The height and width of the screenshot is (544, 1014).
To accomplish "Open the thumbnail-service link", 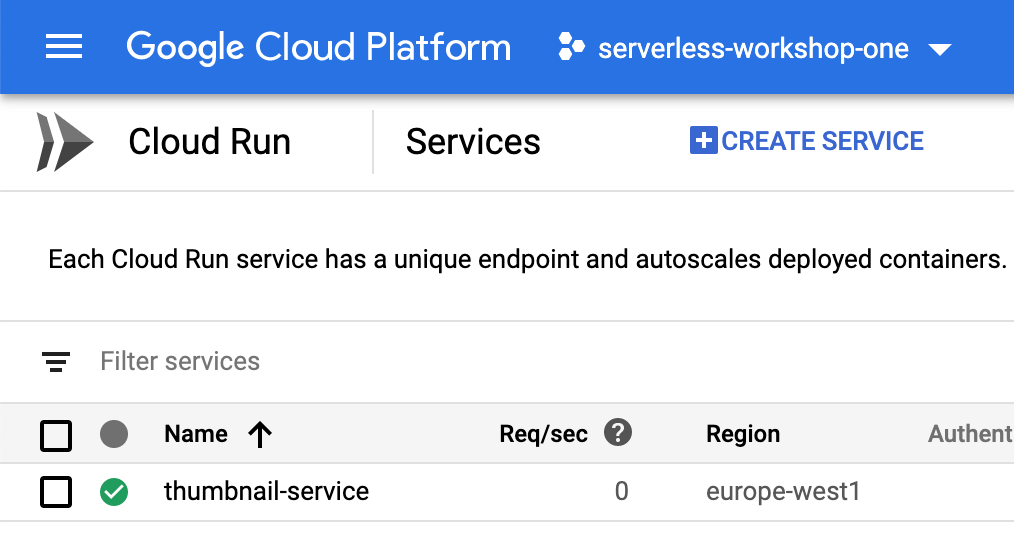I will tap(266, 492).
